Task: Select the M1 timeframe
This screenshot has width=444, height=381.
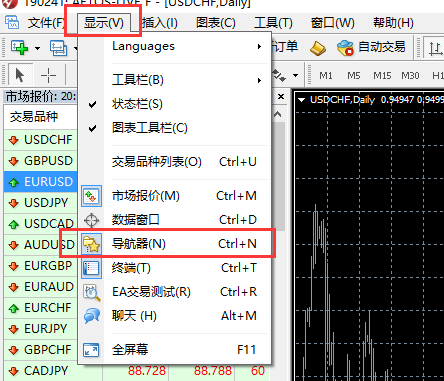Action: coord(326,76)
